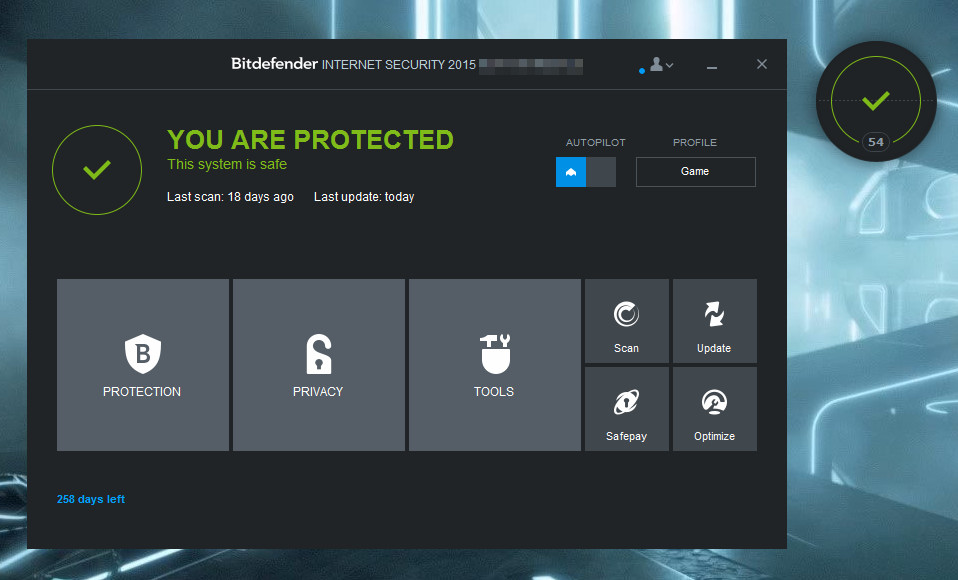Click the AUTOPILOT label

point(596,142)
